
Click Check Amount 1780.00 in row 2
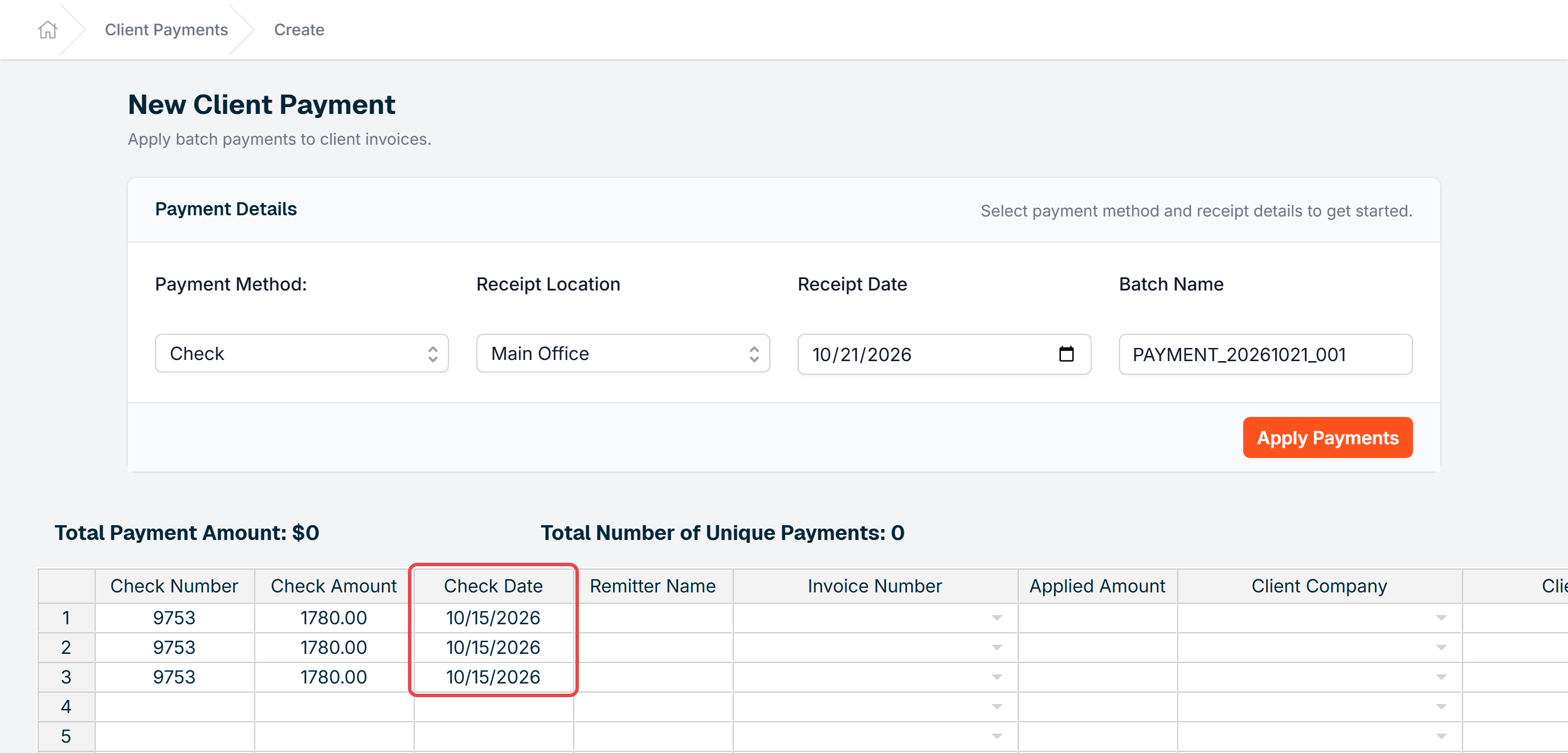pos(334,648)
